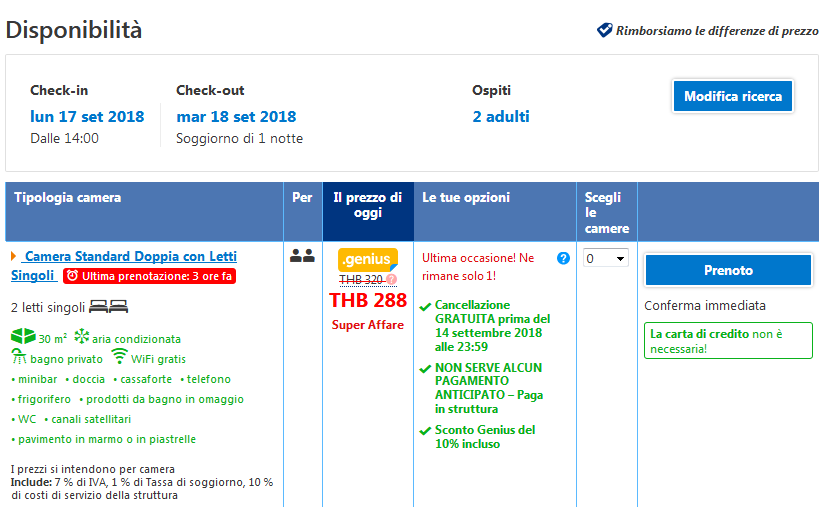Screen dimensions: 824x507
Task: Click the air conditioning snowflake icon
Action: 82,338
